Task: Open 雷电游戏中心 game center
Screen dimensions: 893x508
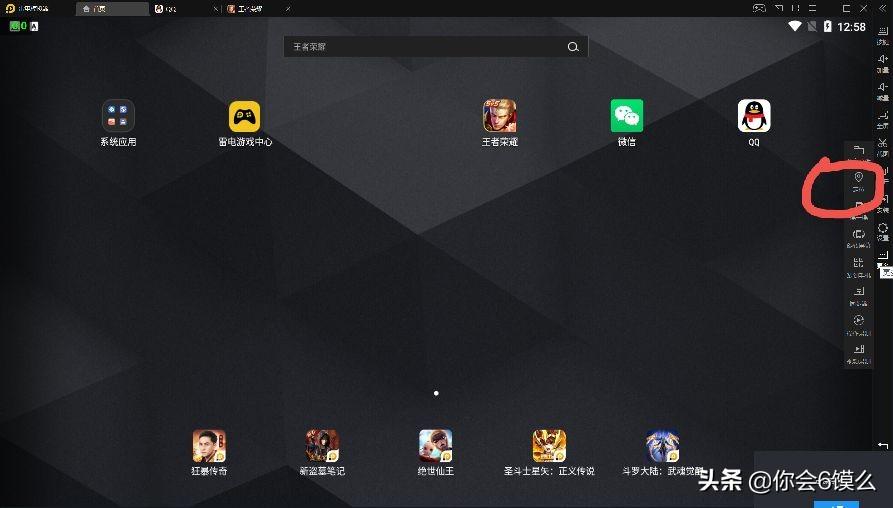Action: 245,117
